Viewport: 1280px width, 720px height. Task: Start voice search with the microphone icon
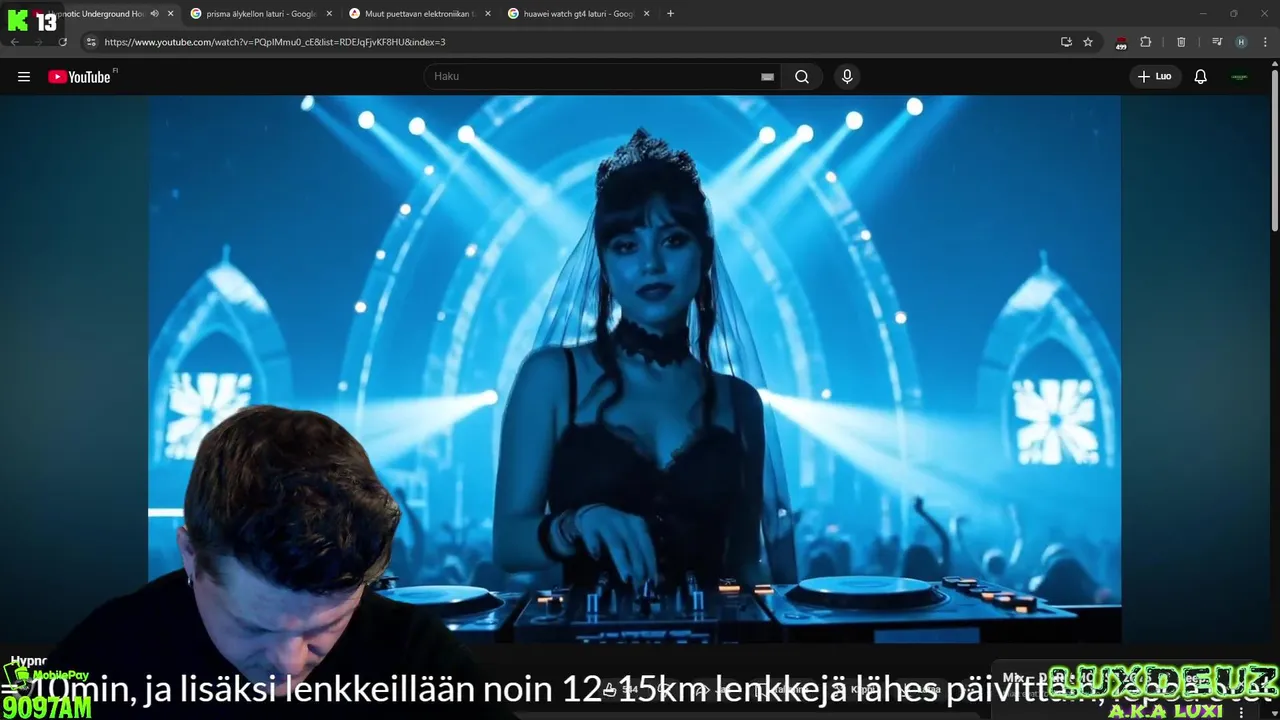click(847, 77)
